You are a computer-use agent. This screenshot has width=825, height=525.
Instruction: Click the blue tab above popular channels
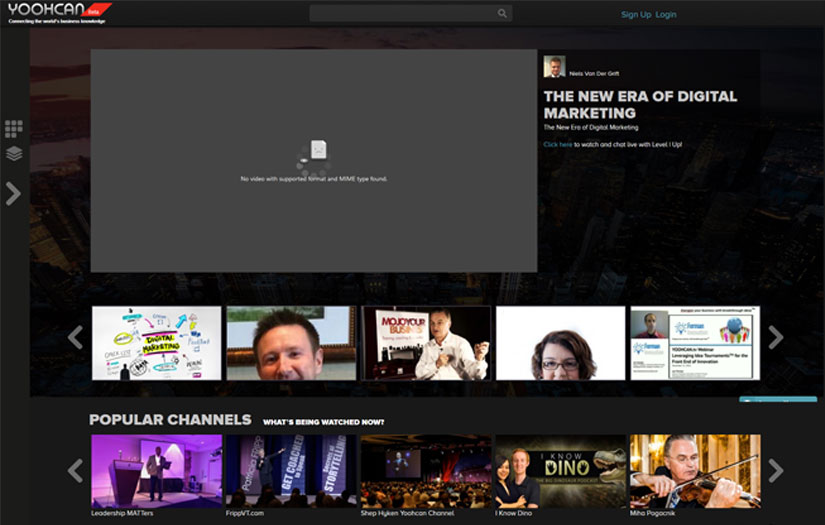point(778,399)
